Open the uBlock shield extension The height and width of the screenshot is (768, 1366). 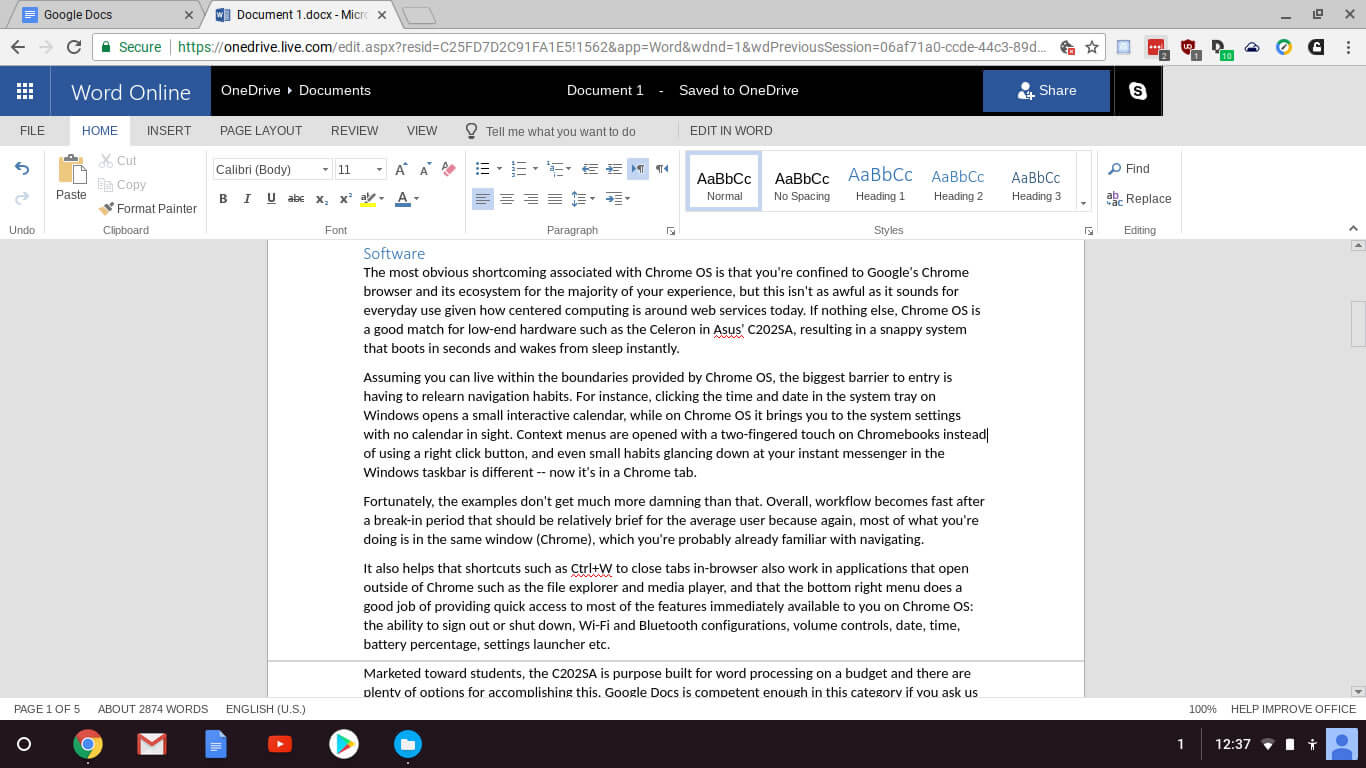1187,47
